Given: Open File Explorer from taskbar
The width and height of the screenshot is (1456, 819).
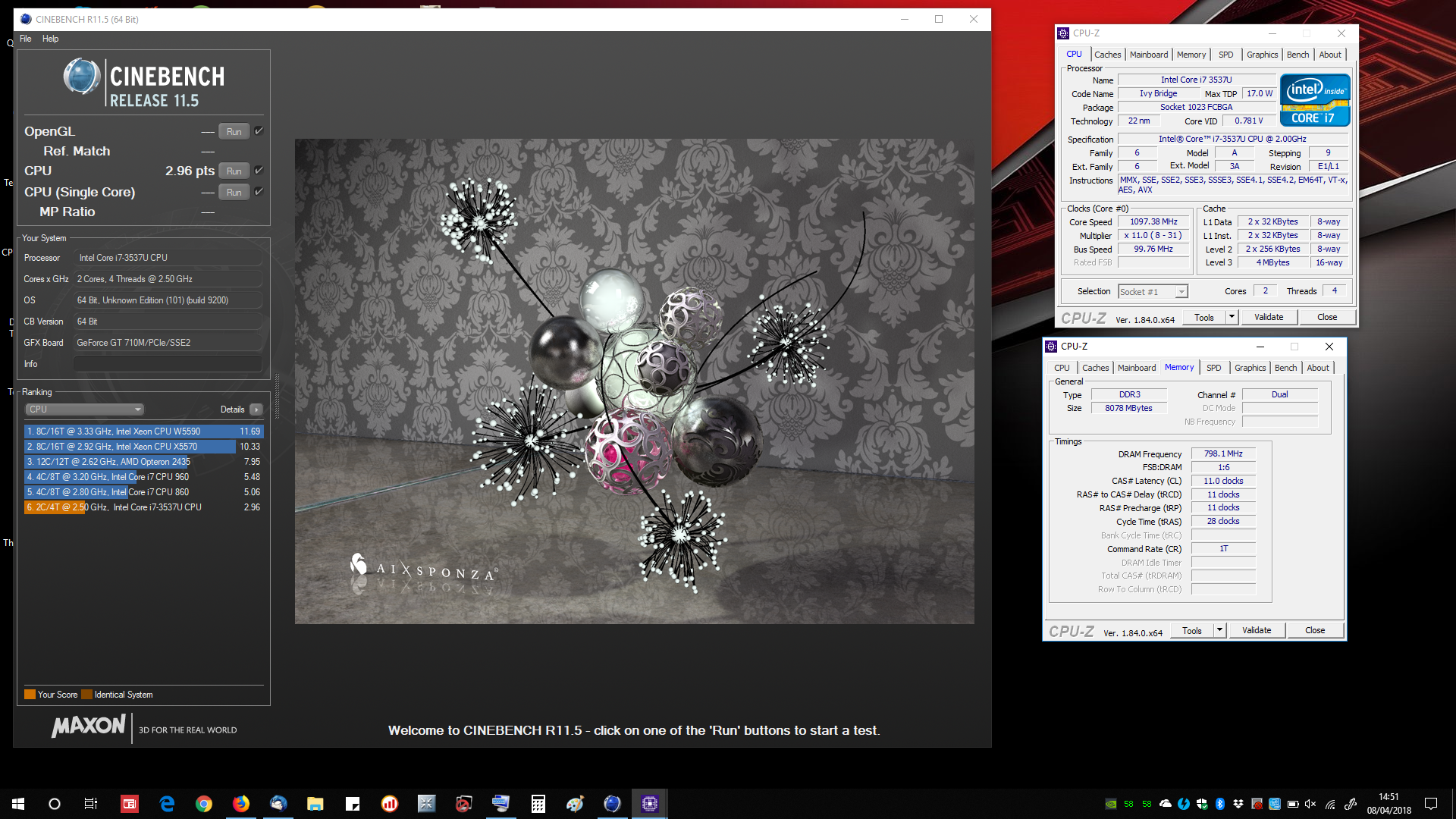Looking at the screenshot, I should pos(315,804).
